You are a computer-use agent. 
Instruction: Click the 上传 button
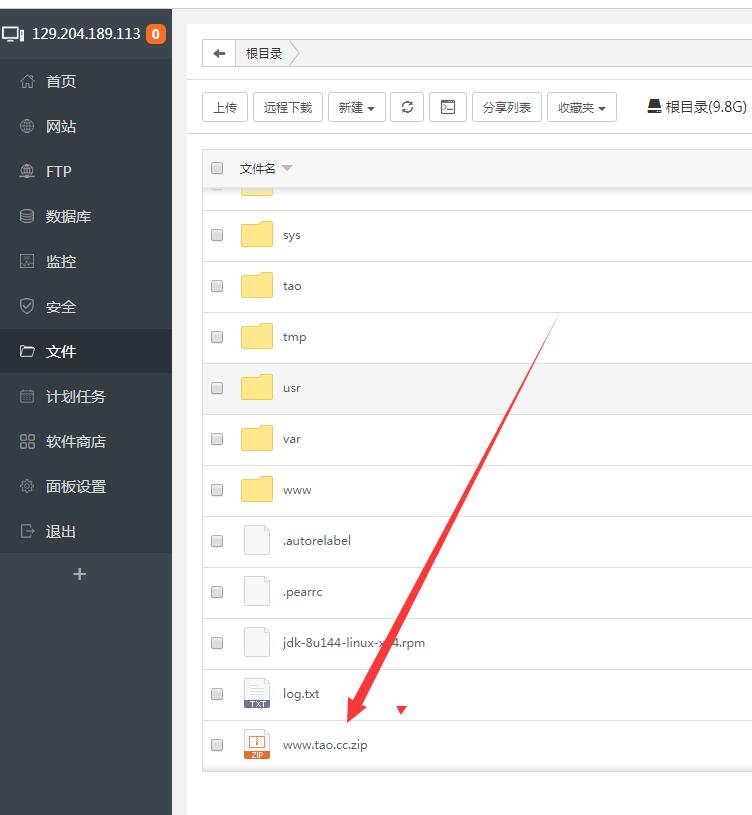pyautogui.click(x=225, y=107)
